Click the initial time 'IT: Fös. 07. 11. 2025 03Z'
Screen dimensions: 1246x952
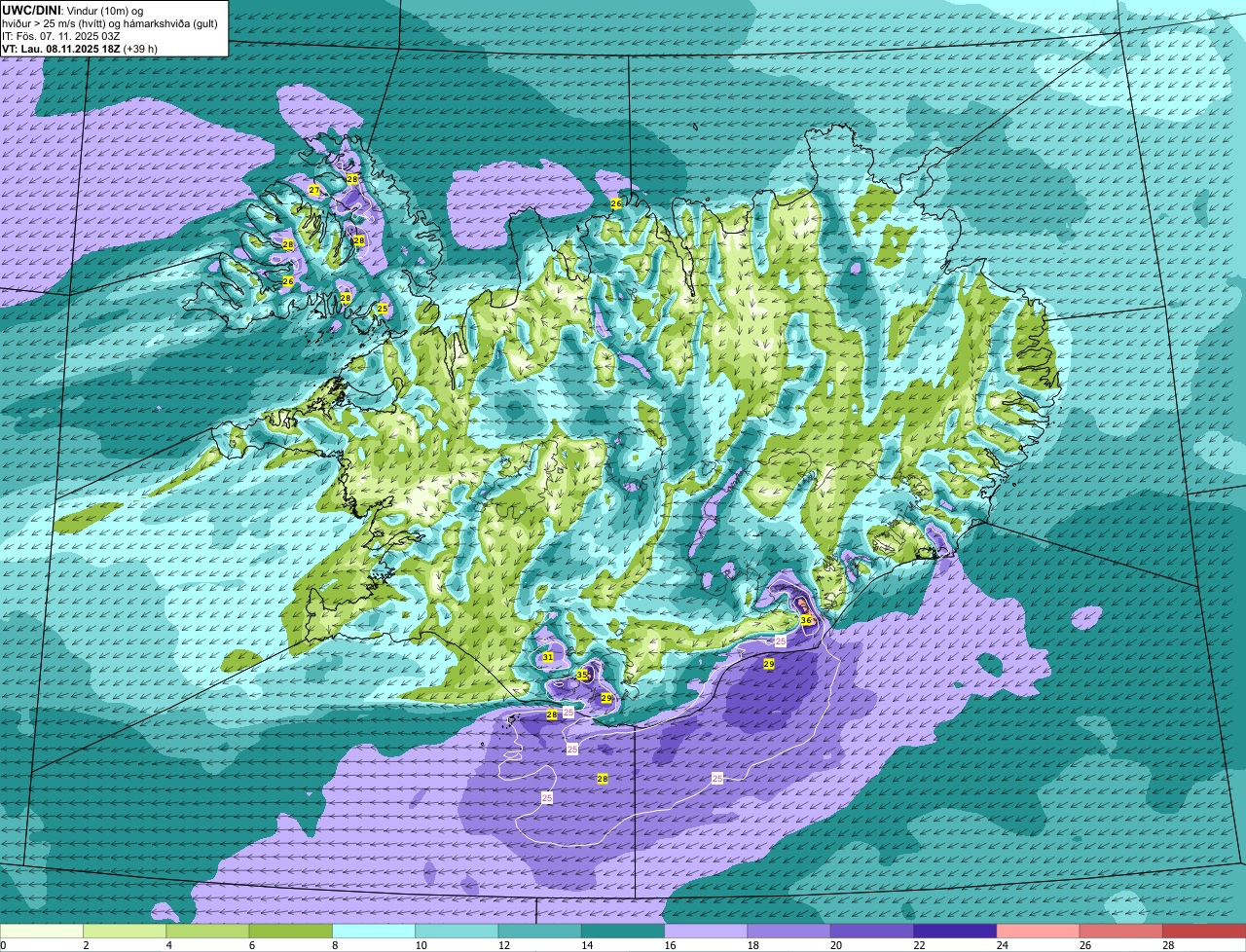click(x=61, y=35)
